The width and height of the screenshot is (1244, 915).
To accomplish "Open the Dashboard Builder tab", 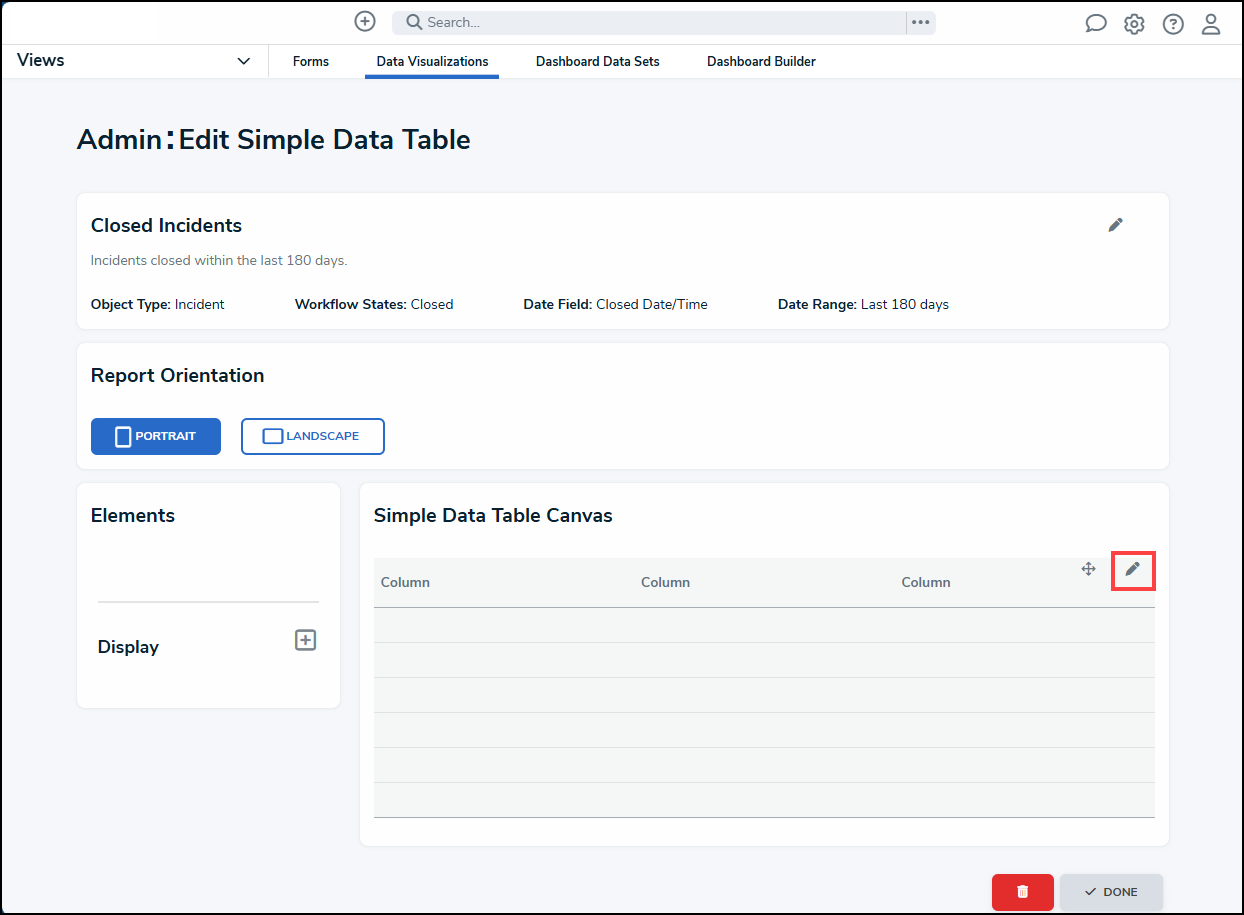I will tap(761, 62).
